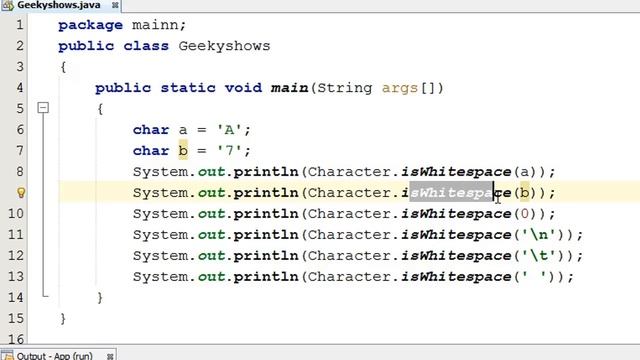Click 'out' on line 12
The height and width of the screenshot is (360, 640).
[x=211, y=256]
